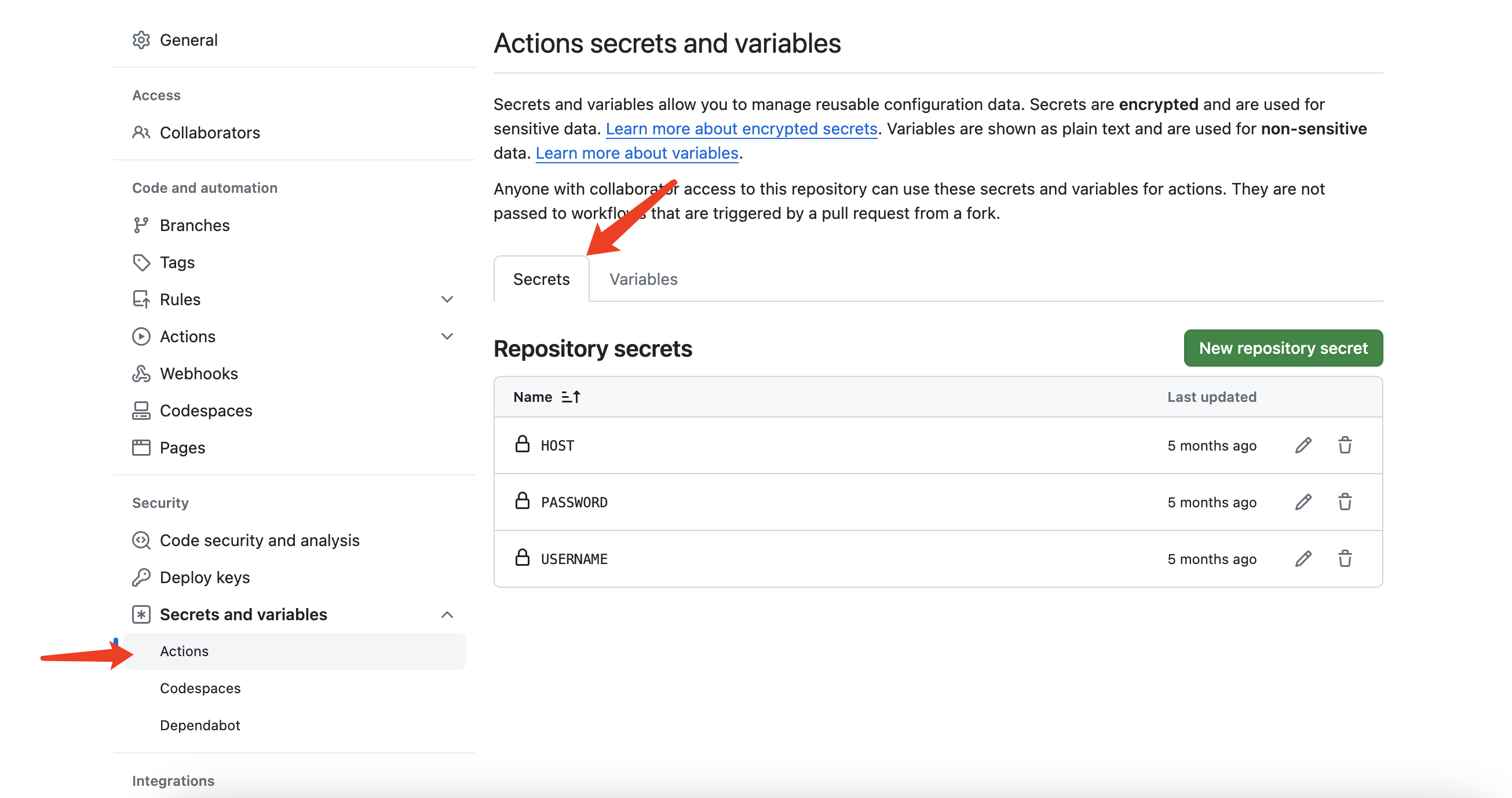Viewport: 1512px width, 798px height.
Task: Collapse the Secrets and variables section
Action: (447, 614)
